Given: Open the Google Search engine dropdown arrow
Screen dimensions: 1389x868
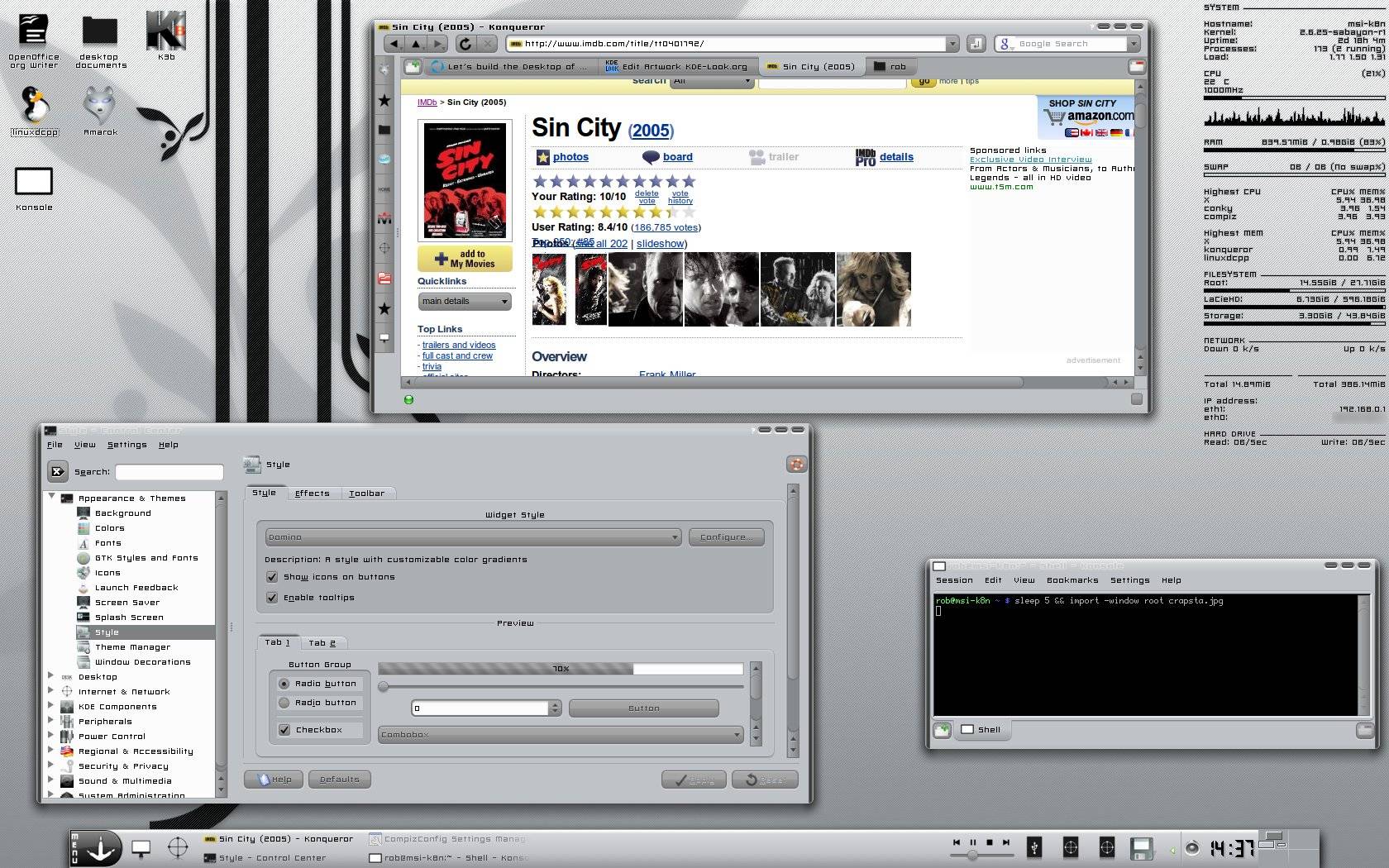Looking at the screenshot, I should 1133,44.
